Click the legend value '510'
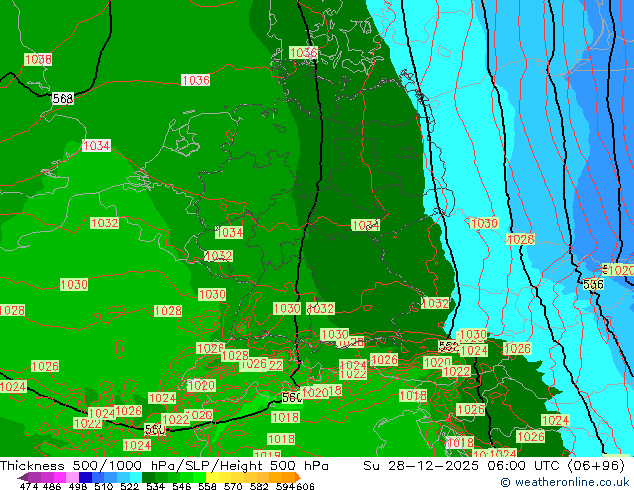The width and height of the screenshot is (634, 490). [104, 486]
